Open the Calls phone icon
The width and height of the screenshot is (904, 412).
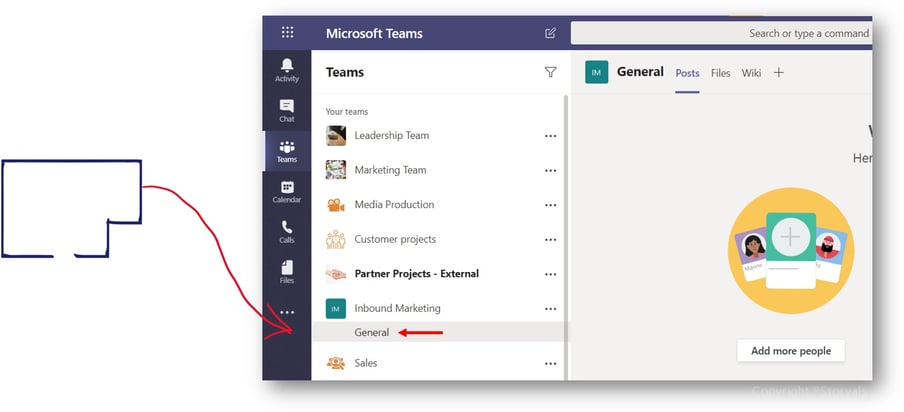287,232
